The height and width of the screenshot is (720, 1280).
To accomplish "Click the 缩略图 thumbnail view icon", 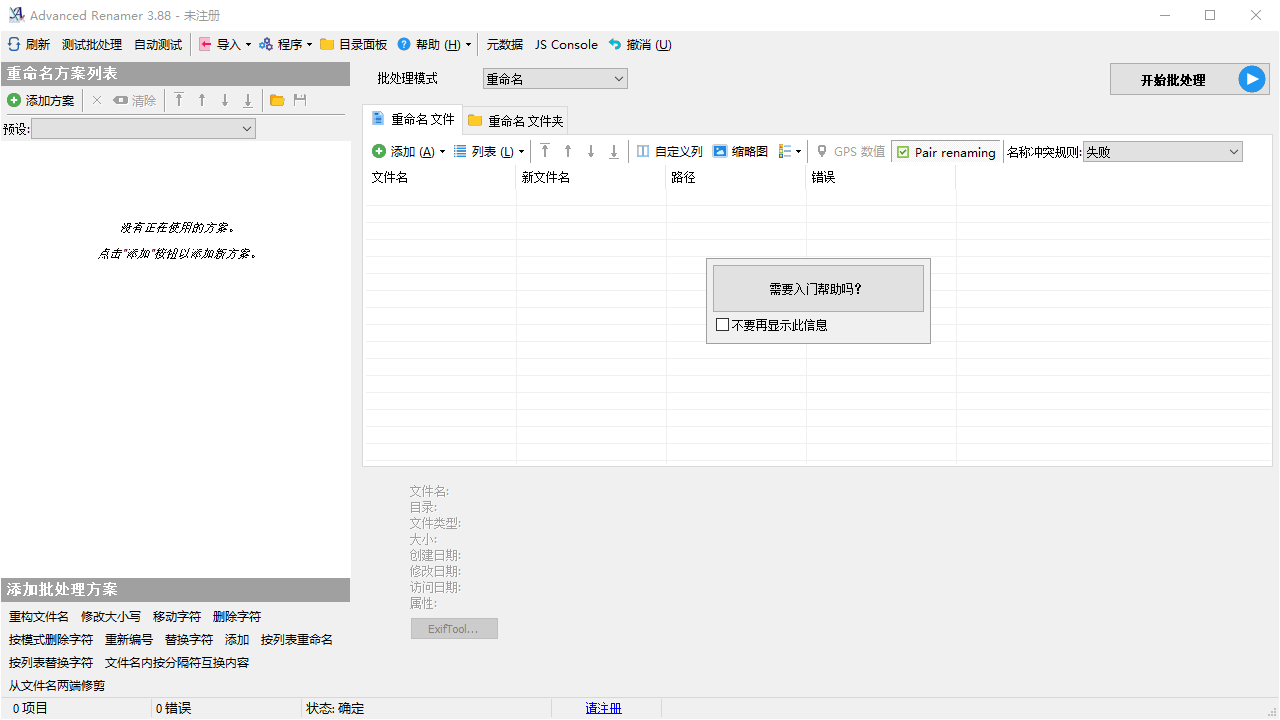I will click(720, 152).
